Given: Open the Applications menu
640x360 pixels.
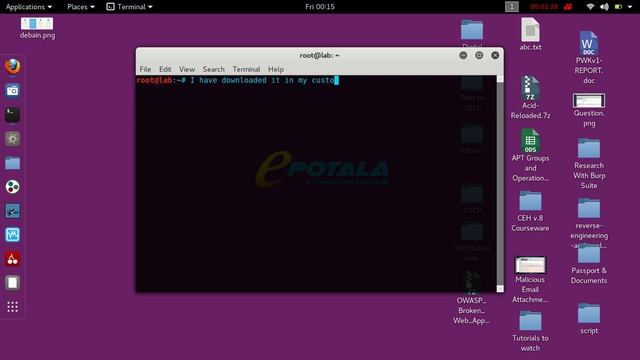Looking at the screenshot, I should point(29,7).
